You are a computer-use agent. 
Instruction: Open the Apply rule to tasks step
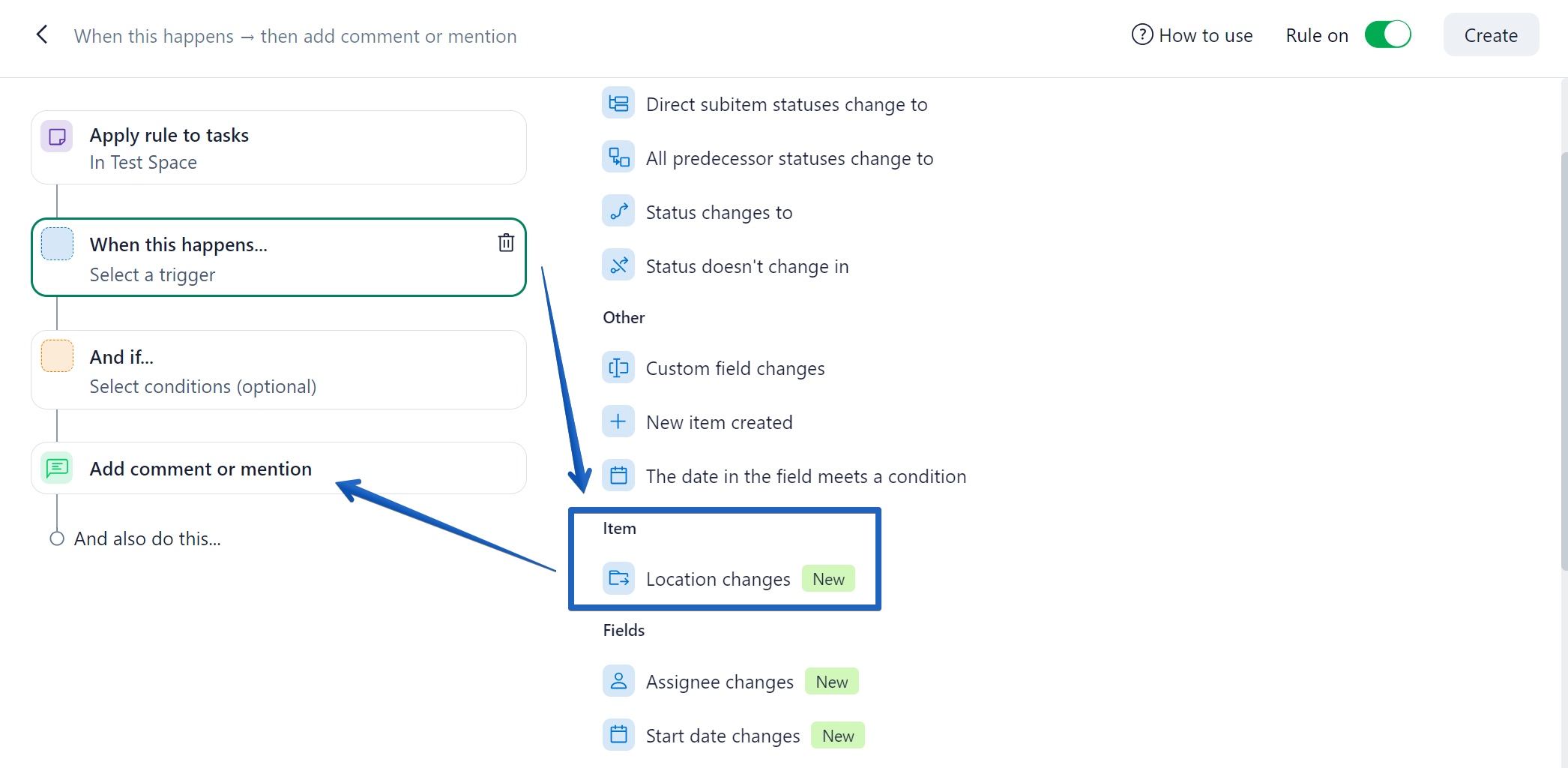(x=278, y=148)
